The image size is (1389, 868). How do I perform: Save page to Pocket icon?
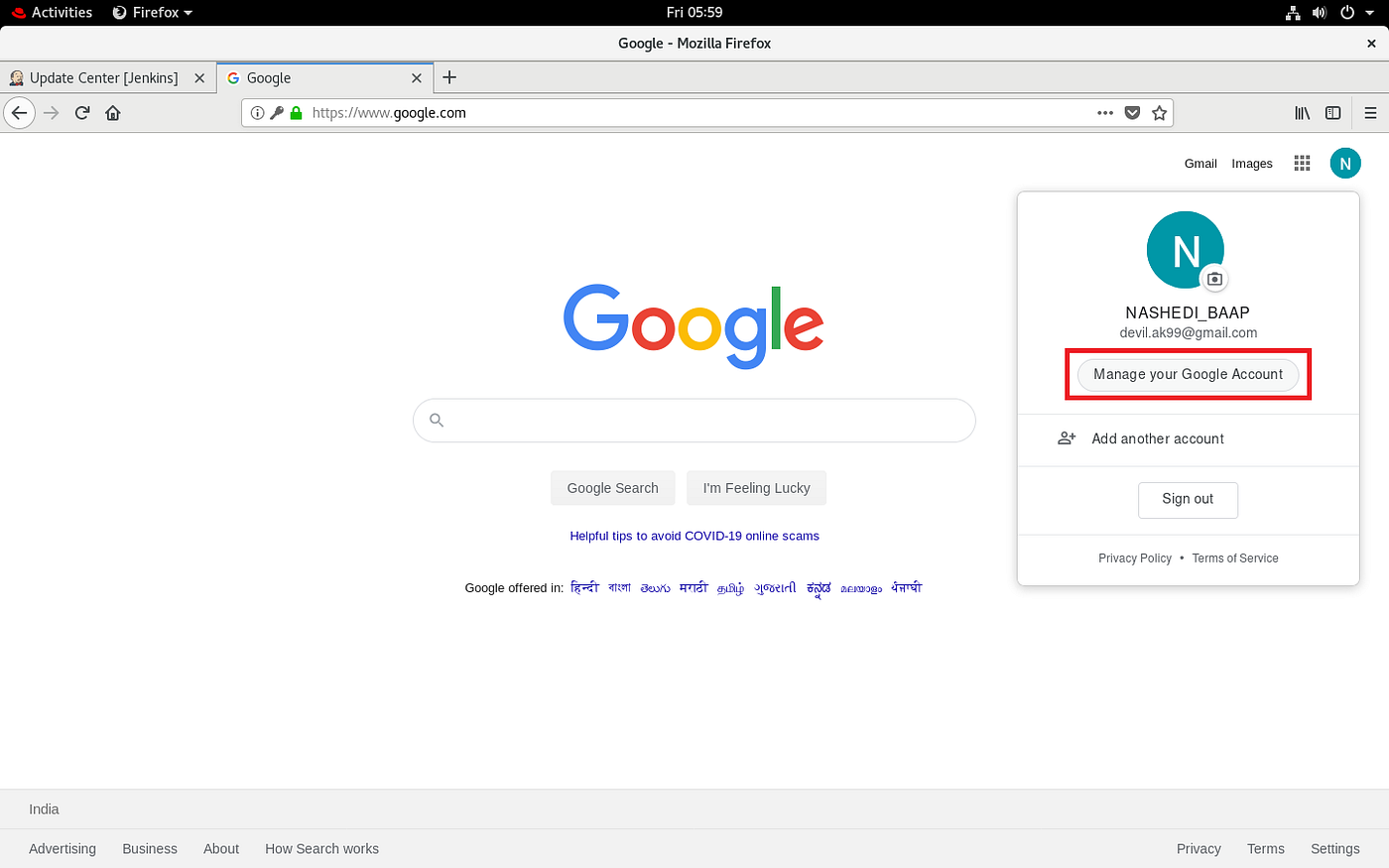pos(1132,113)
